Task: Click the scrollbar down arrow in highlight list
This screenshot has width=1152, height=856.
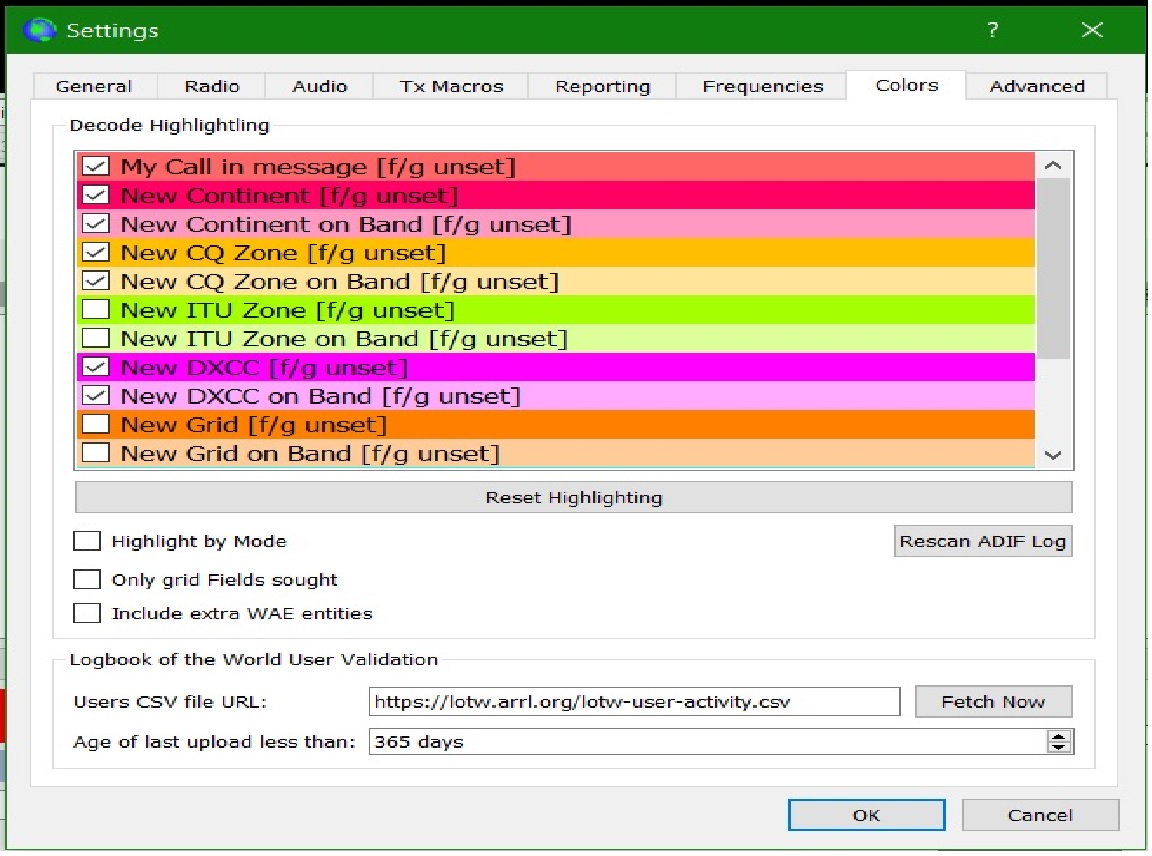Action: pyautogui.click(x=1053, y=456)
